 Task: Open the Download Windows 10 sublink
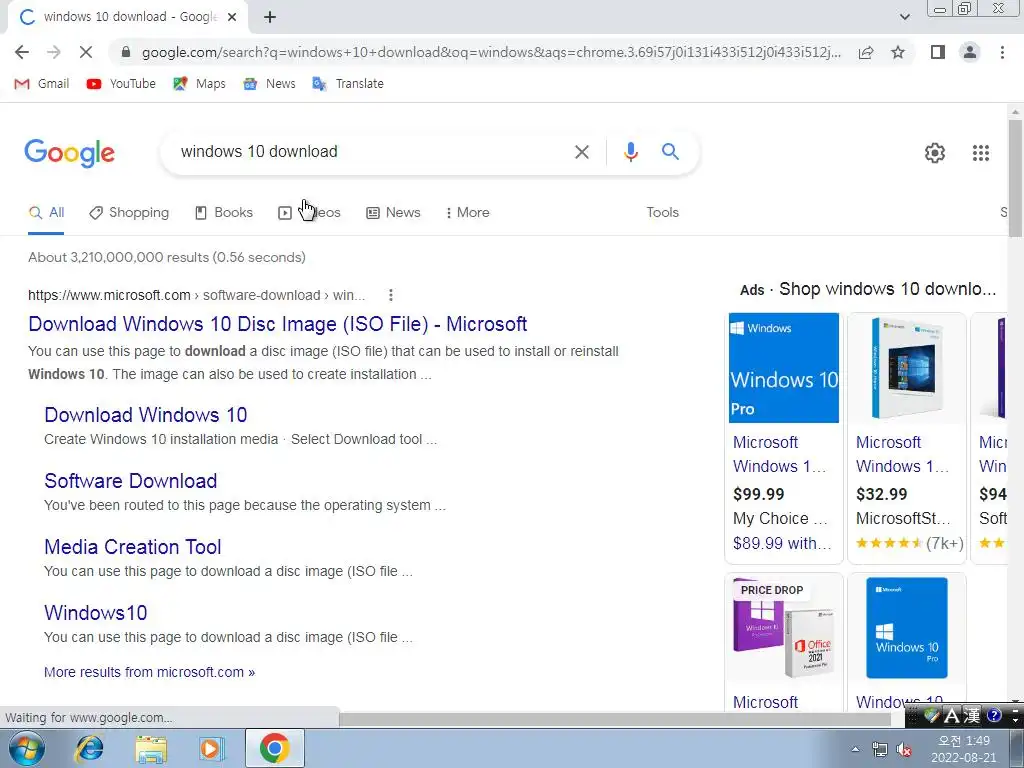(x=146, y=415)
